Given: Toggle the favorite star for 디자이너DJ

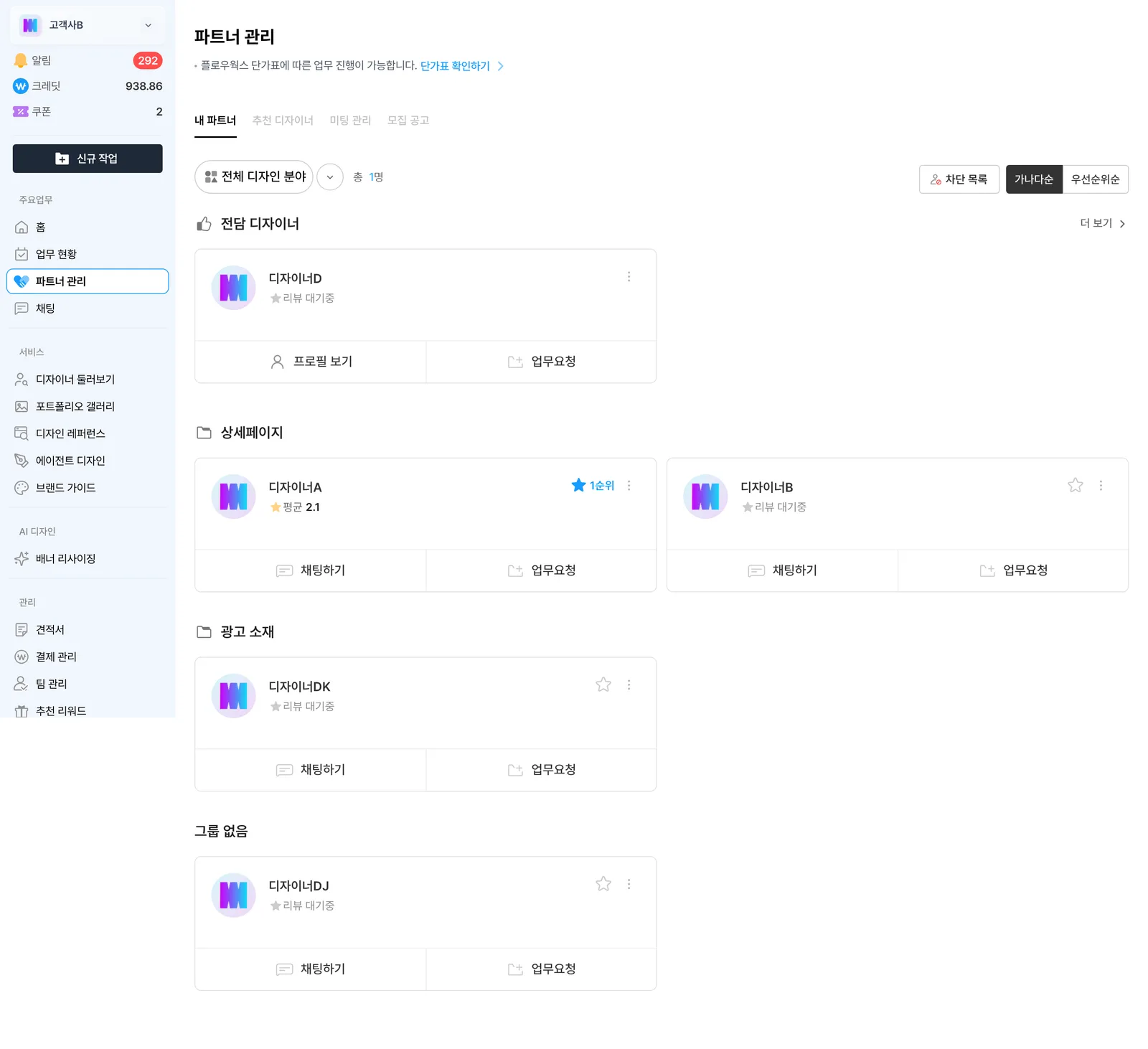Looking at the screenshot, I should [x=603, y=885].
